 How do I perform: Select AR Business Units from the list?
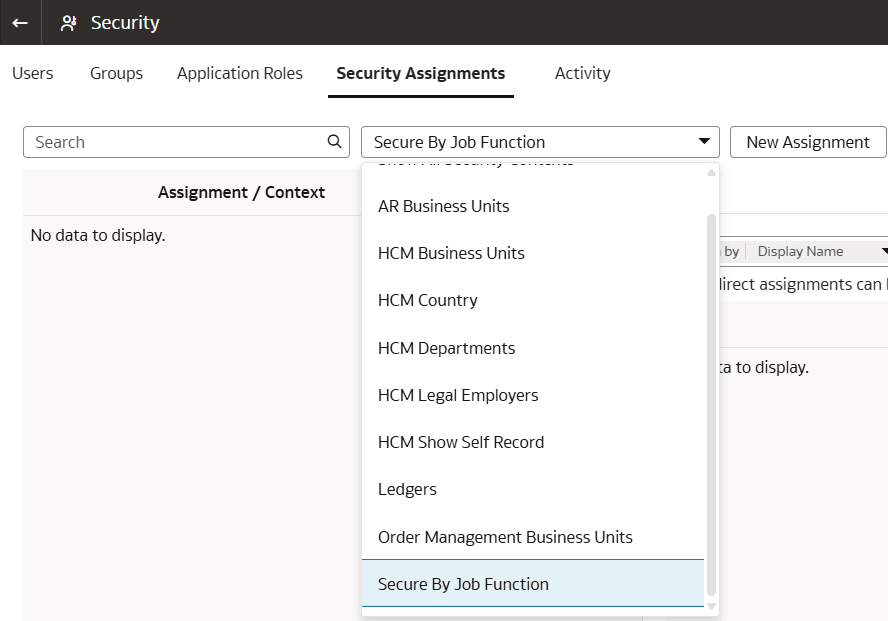[x=443, y=206]
